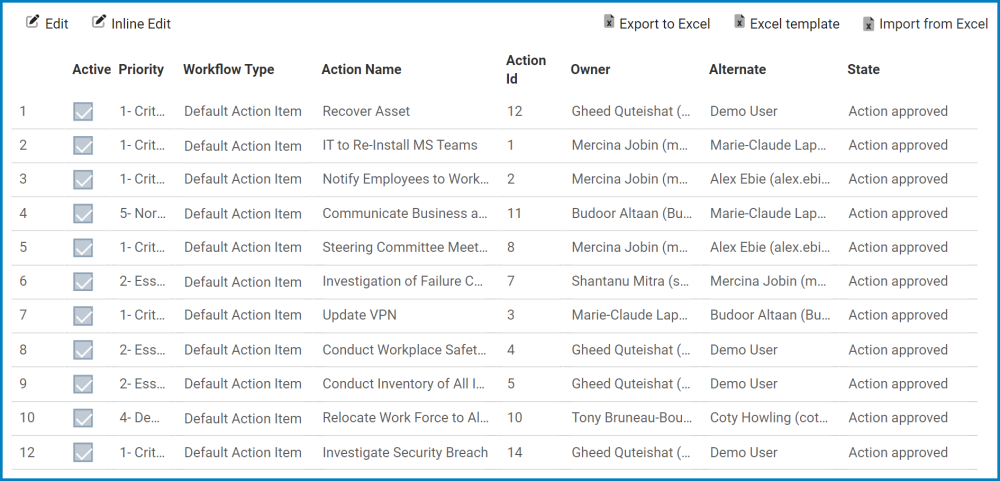Select the Relocate Work Force action cell
Viewport: 1000px width, 481px height.
(x=406, y=418)
